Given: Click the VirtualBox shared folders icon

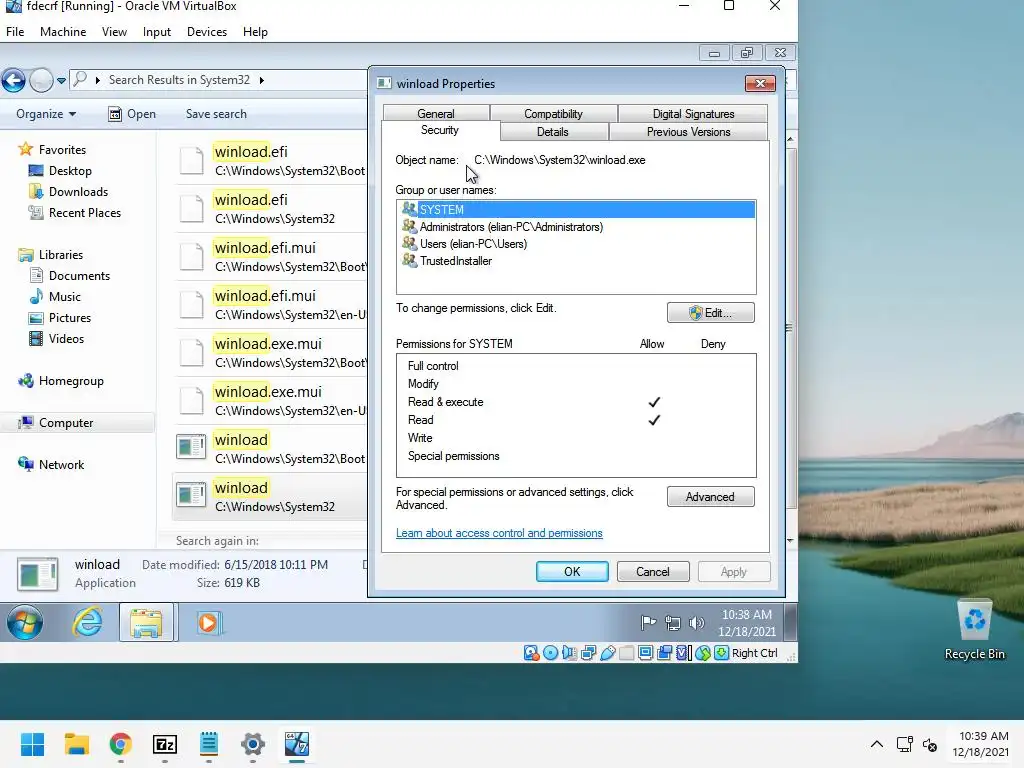Looking at the screenshot, I should click(x=626, y=653).
